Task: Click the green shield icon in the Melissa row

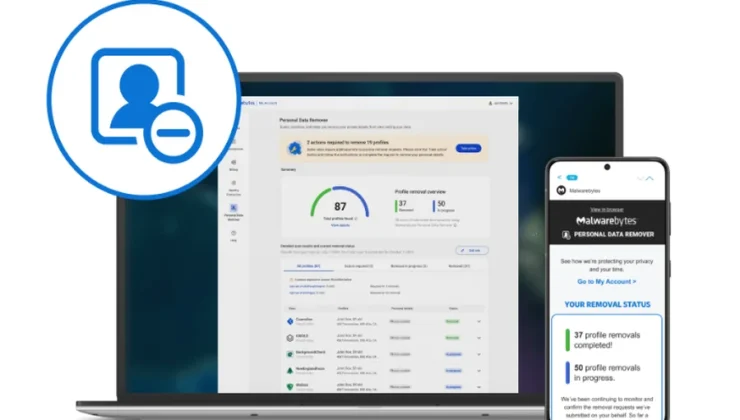Action: click(290, 386)
